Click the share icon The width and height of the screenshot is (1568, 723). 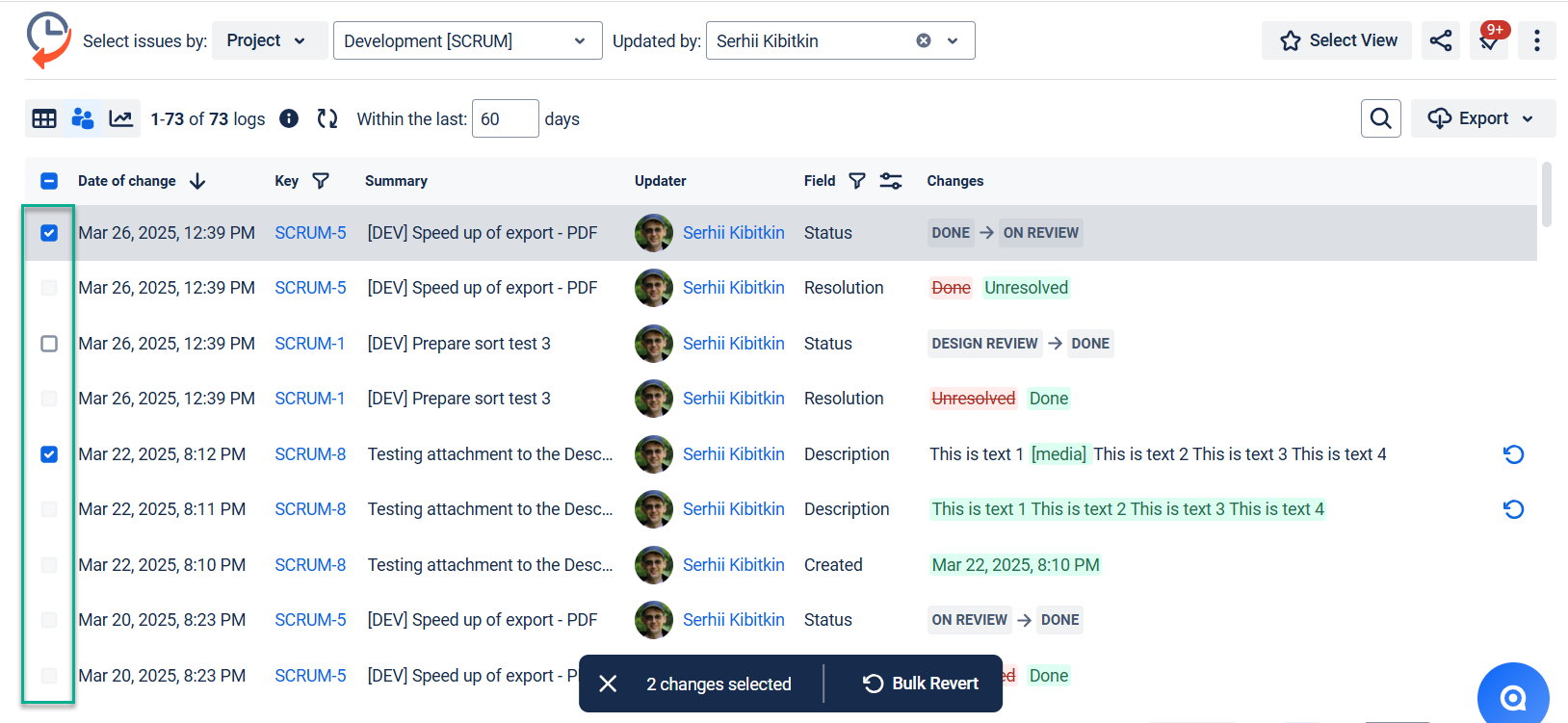click(1440, 40)
